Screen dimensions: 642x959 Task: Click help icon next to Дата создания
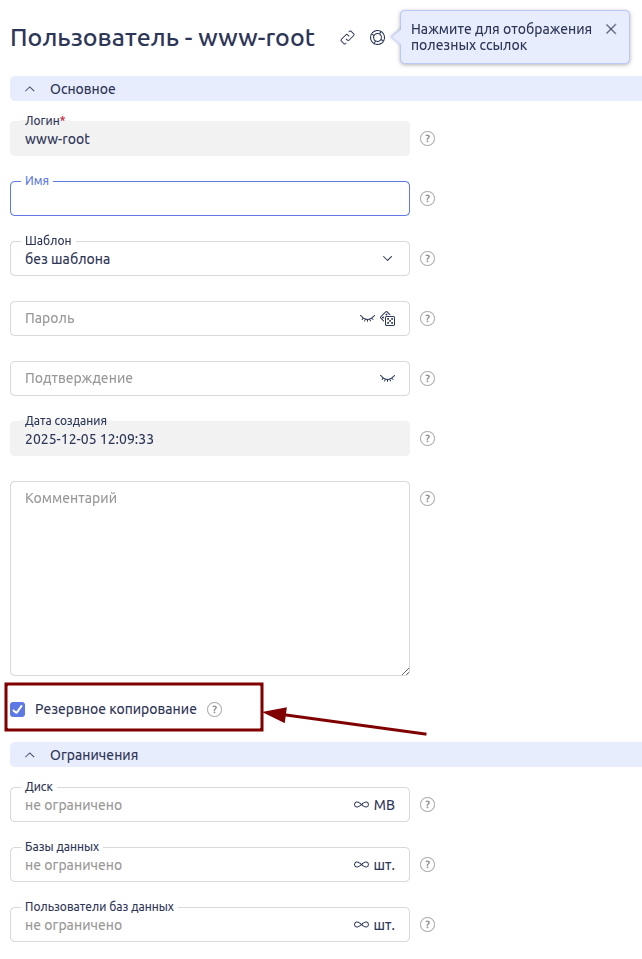click(428, 439)
